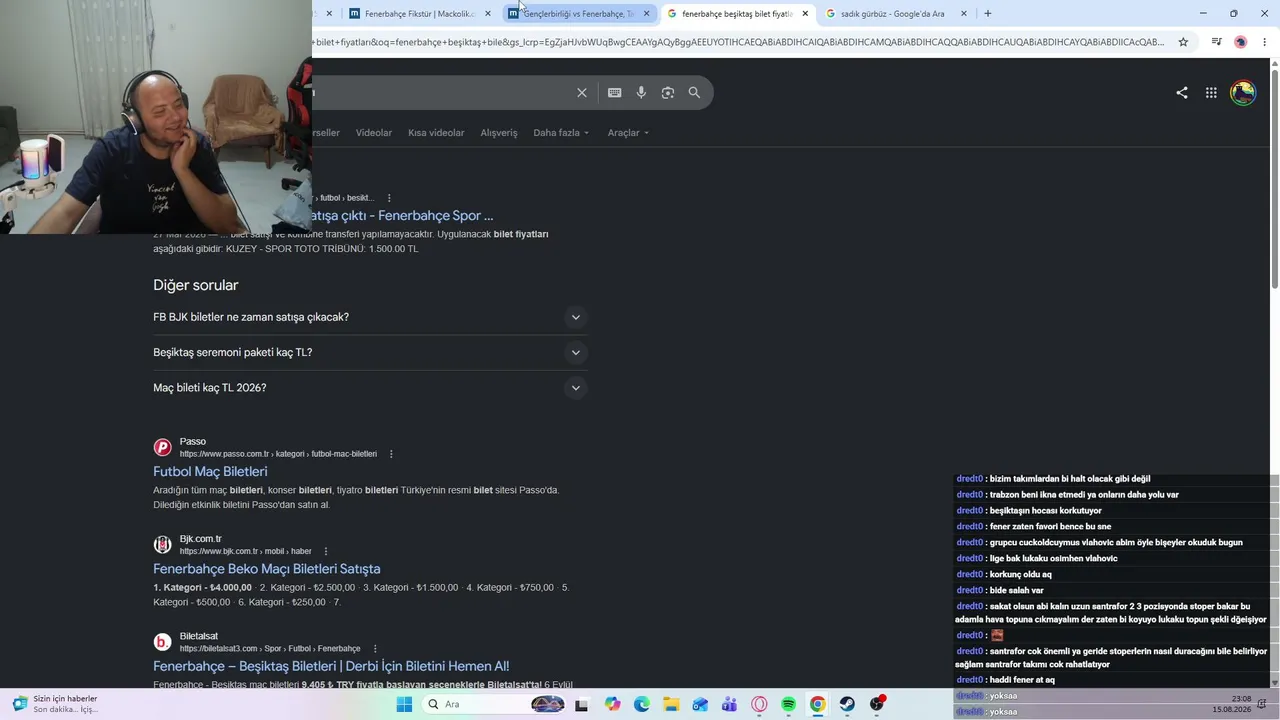This screenshot has height=720, width=1280.
Task: Open Microsoft Teams from the taskbar
Action: click(730, 704)
